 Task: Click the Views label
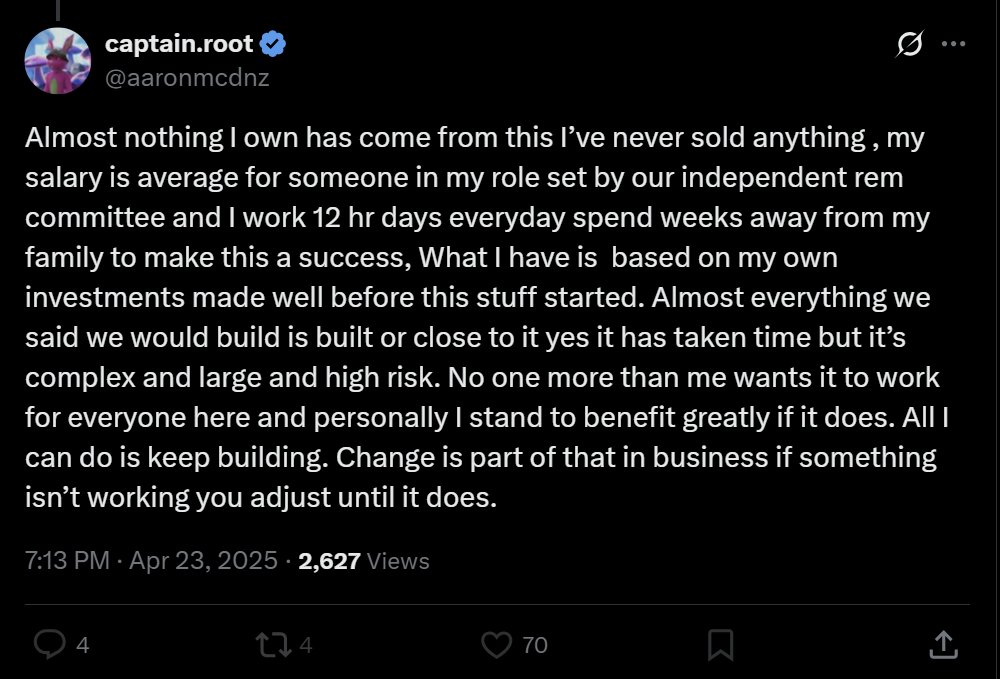398,561
